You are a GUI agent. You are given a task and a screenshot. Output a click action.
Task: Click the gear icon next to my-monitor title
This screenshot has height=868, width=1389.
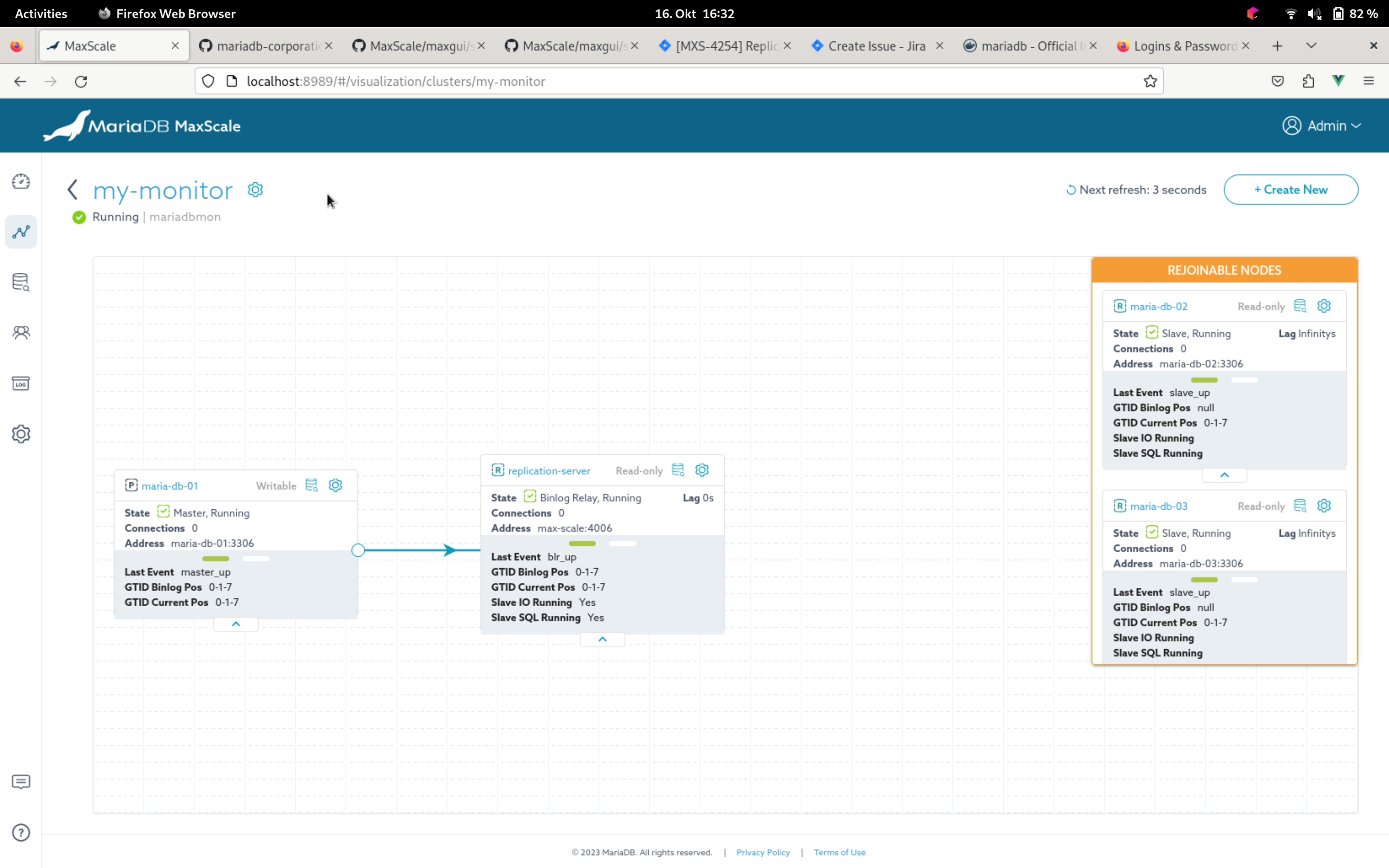[x=256, y=190]
